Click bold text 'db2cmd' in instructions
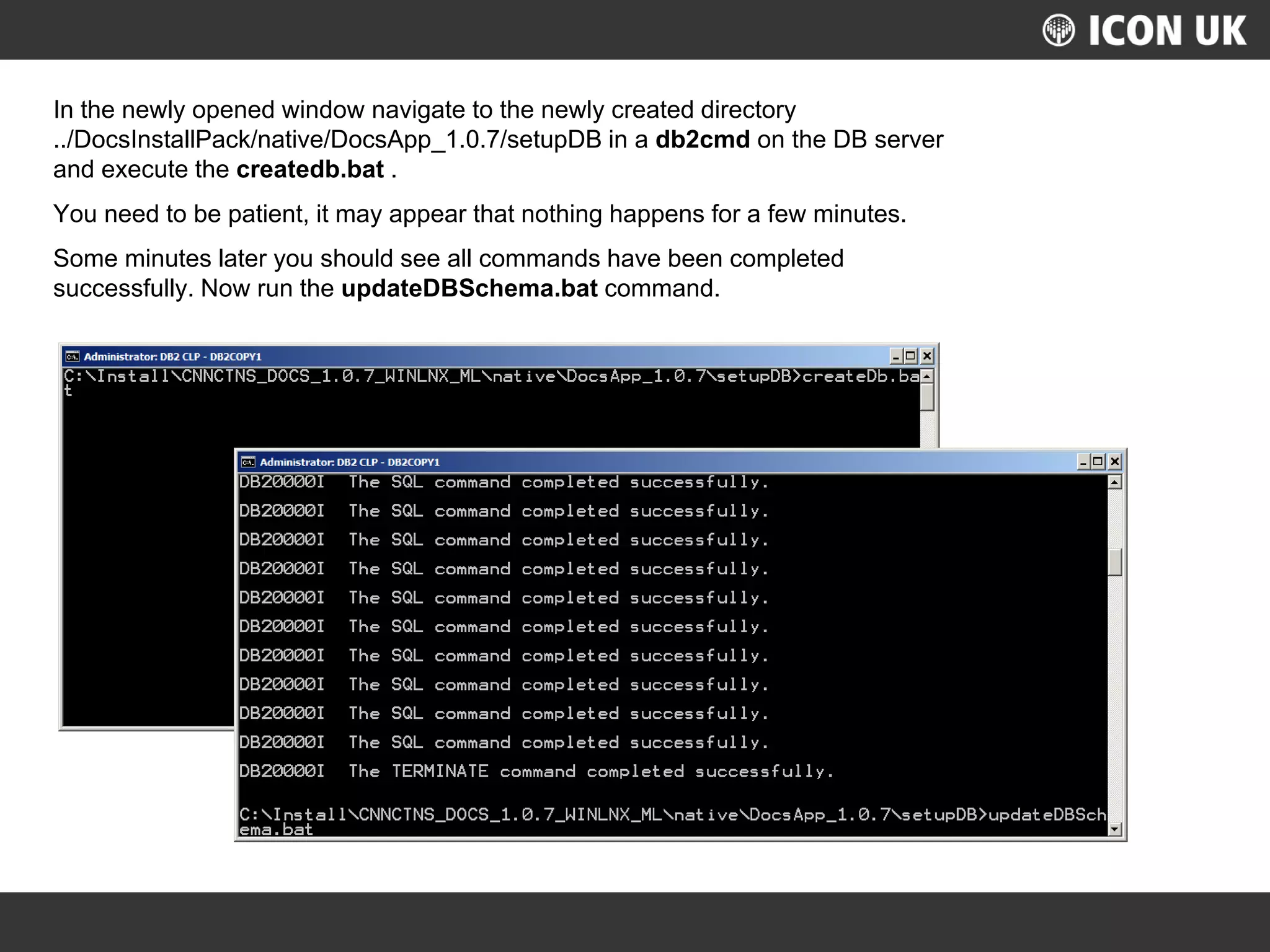 coord(703,139)
